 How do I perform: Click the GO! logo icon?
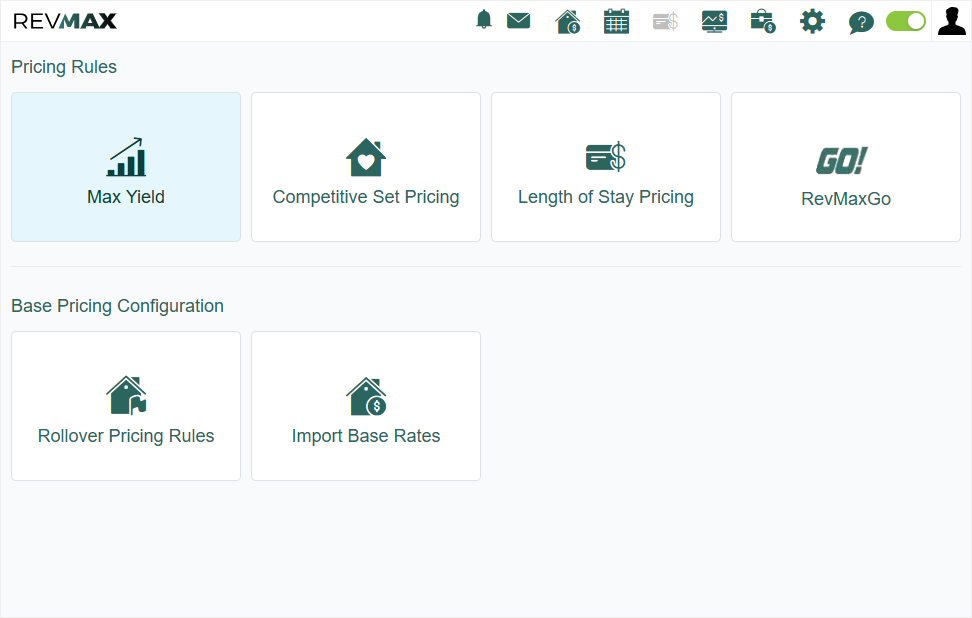[x=841, y=161]
